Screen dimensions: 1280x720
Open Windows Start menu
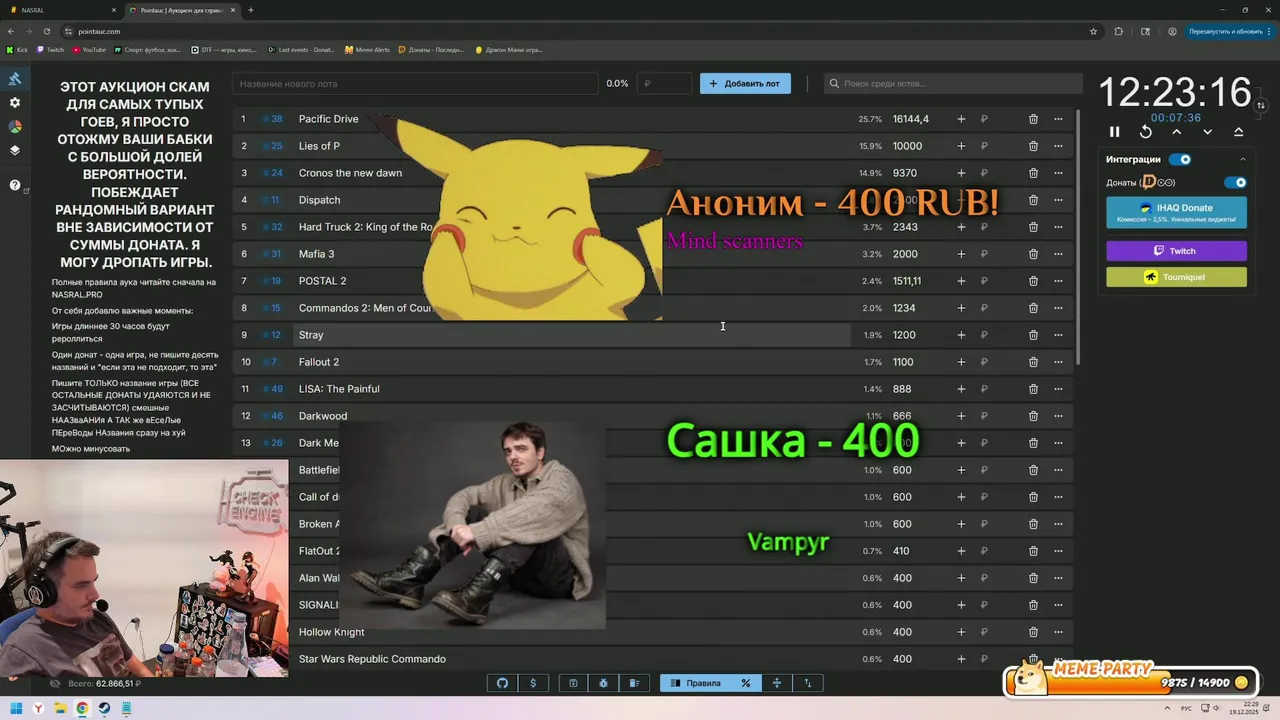[x=16, y=708]
